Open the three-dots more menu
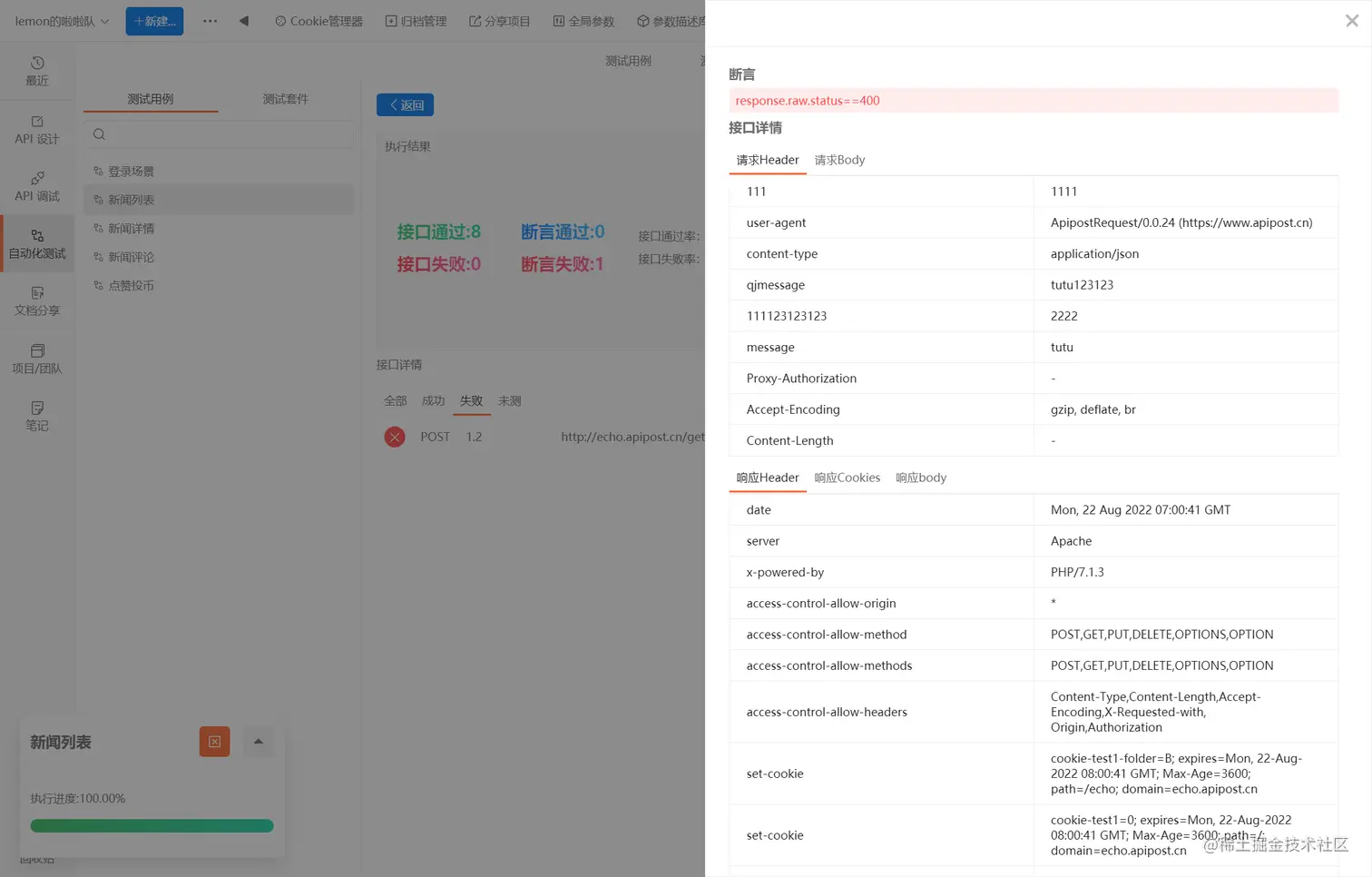Viewport: 1372px width, 877px height. click(x=210, y=21)
